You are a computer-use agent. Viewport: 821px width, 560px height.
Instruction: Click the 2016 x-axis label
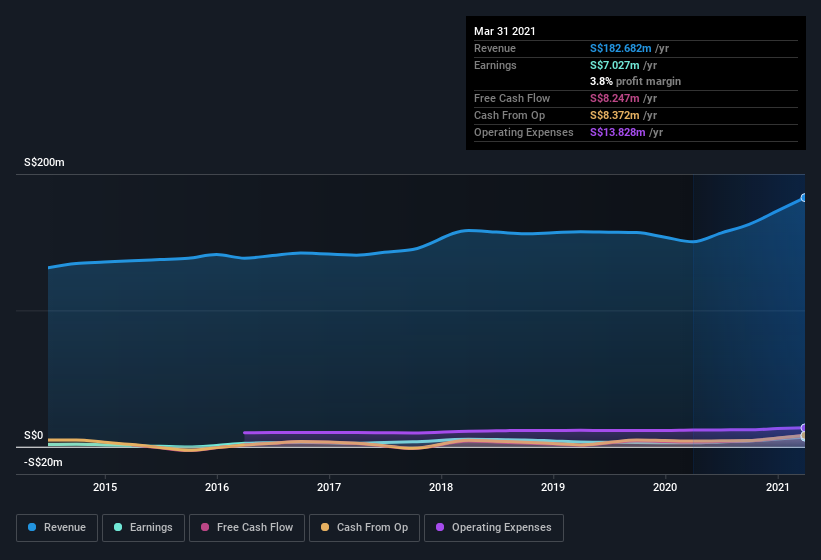[x=217, y=487]
